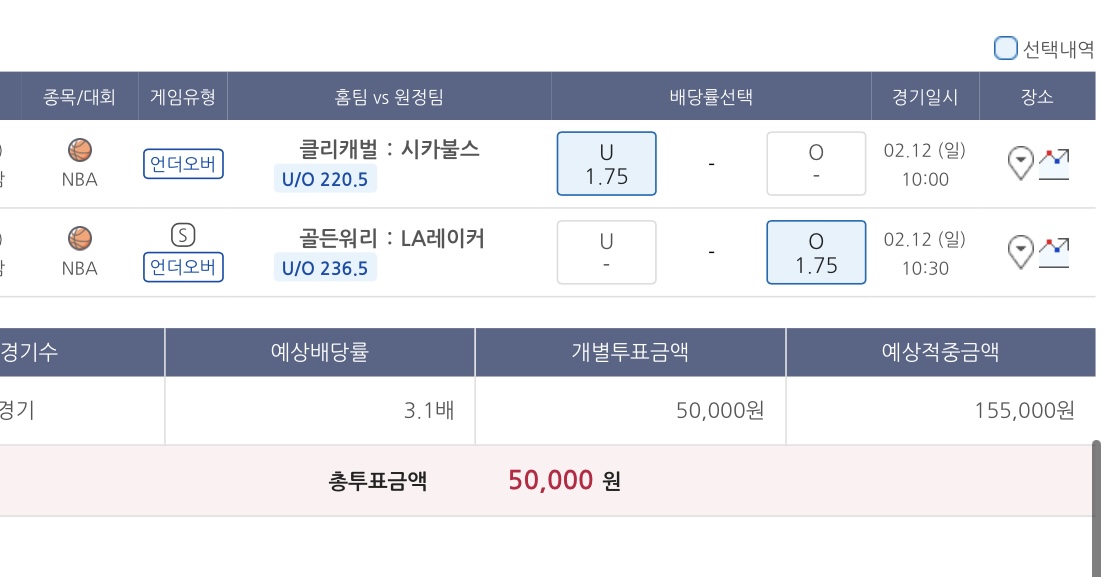Click U/O 220.5 handicap label
This screenshot has height=577, width=1110.
tap(325, 179)
